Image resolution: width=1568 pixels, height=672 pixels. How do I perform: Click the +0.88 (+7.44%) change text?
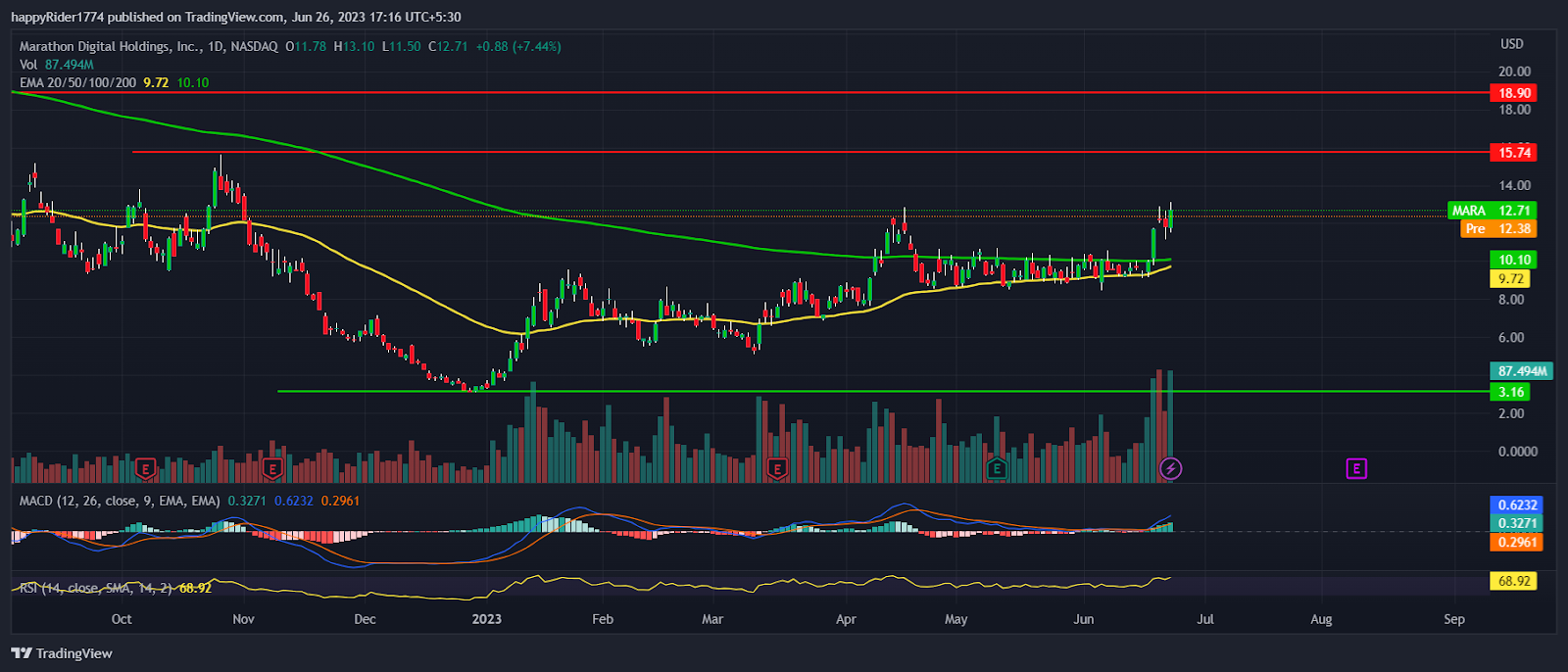point(518,46)
